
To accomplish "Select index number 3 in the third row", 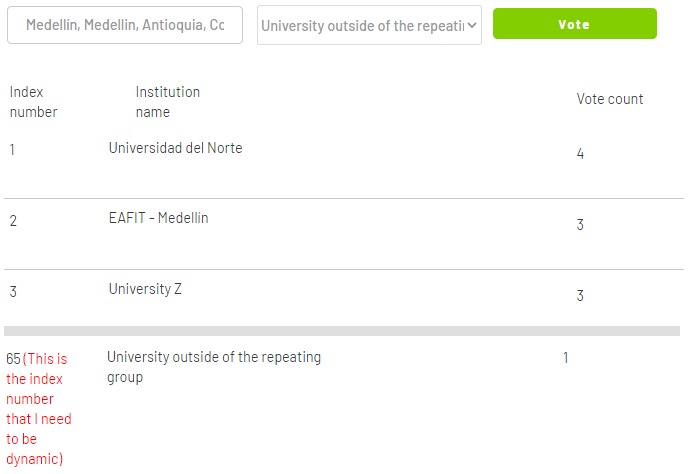I will (x=13, y=292).
